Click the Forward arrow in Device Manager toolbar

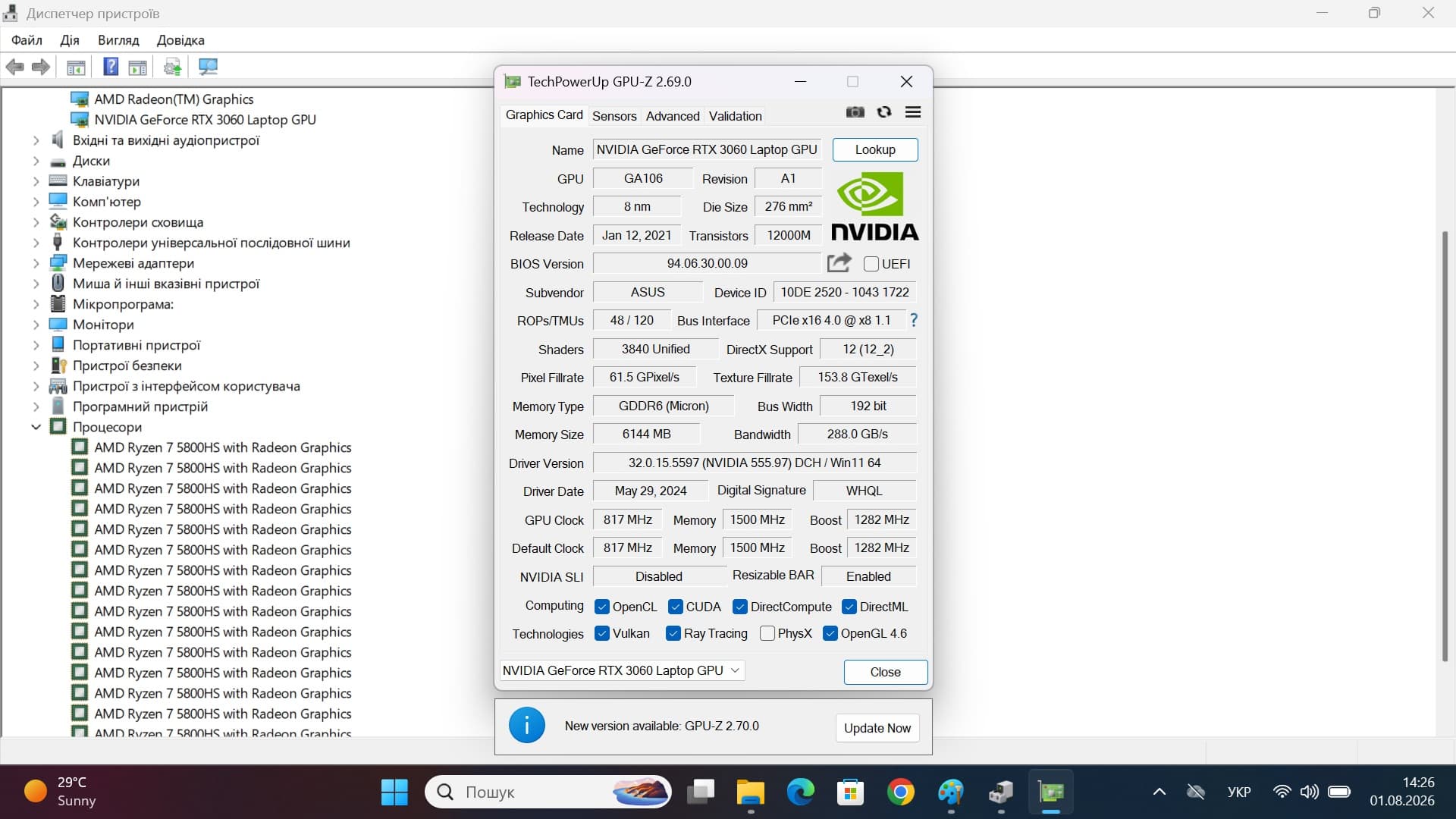tap(41, 67)
